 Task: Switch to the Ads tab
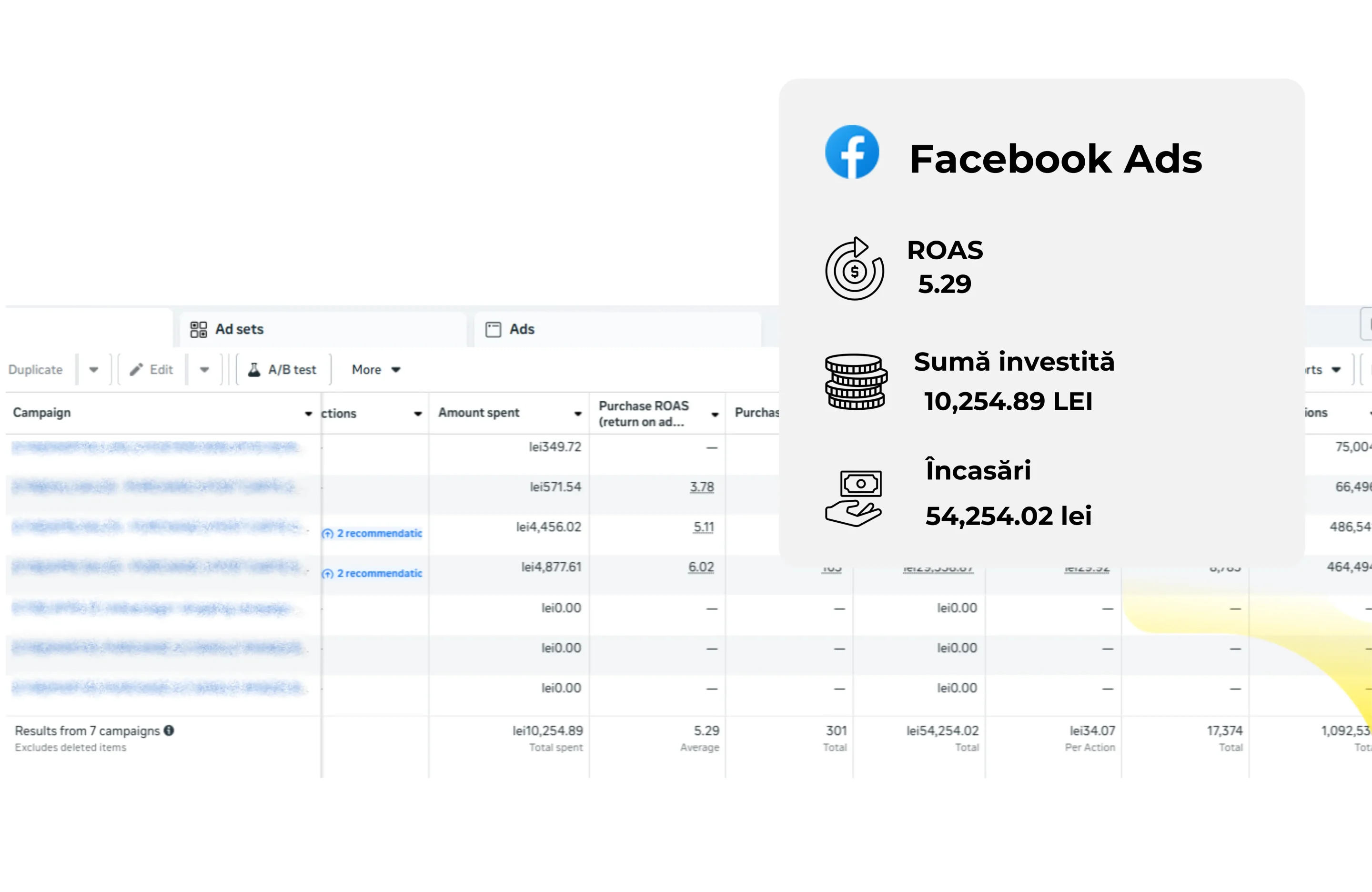[x=522, y=329]
